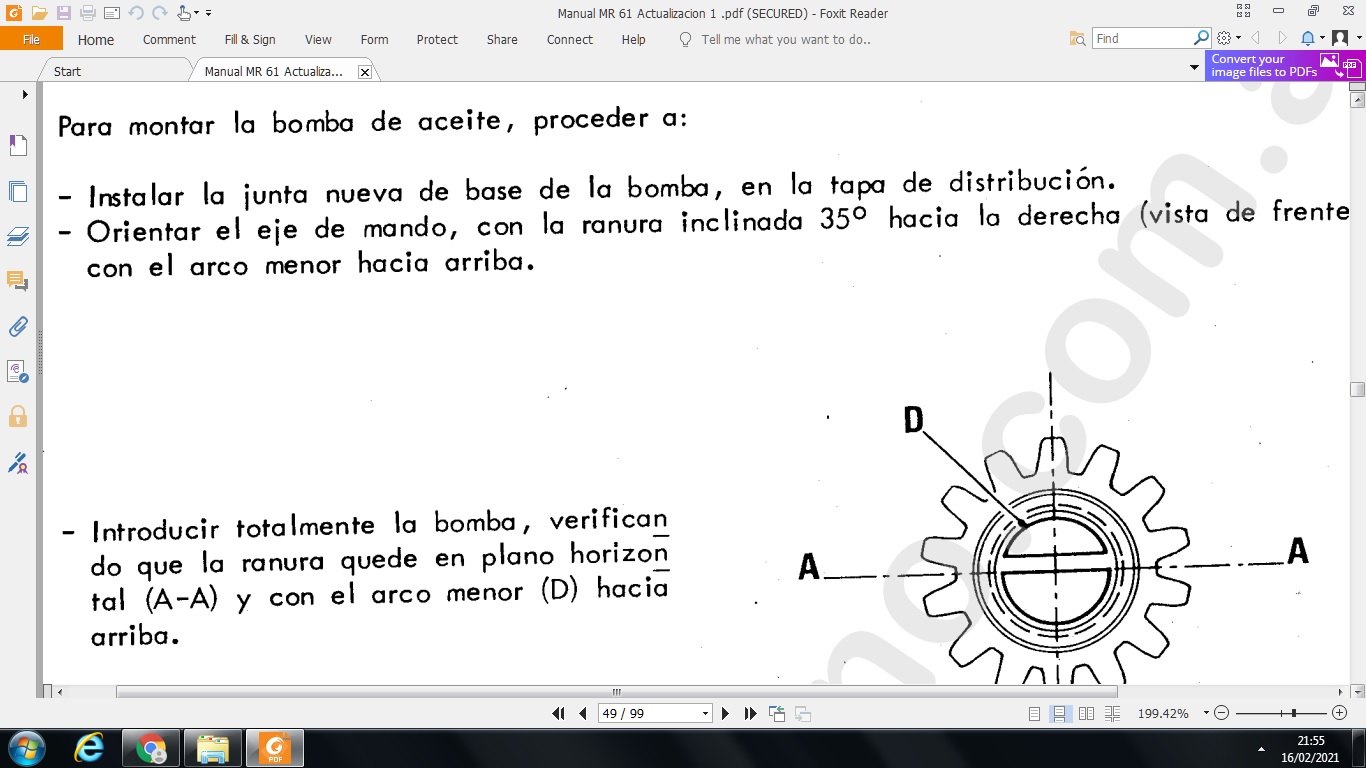Screen dimensions: 1366x768
Task: Click the previous view icon in status bar
Action: 777,713
